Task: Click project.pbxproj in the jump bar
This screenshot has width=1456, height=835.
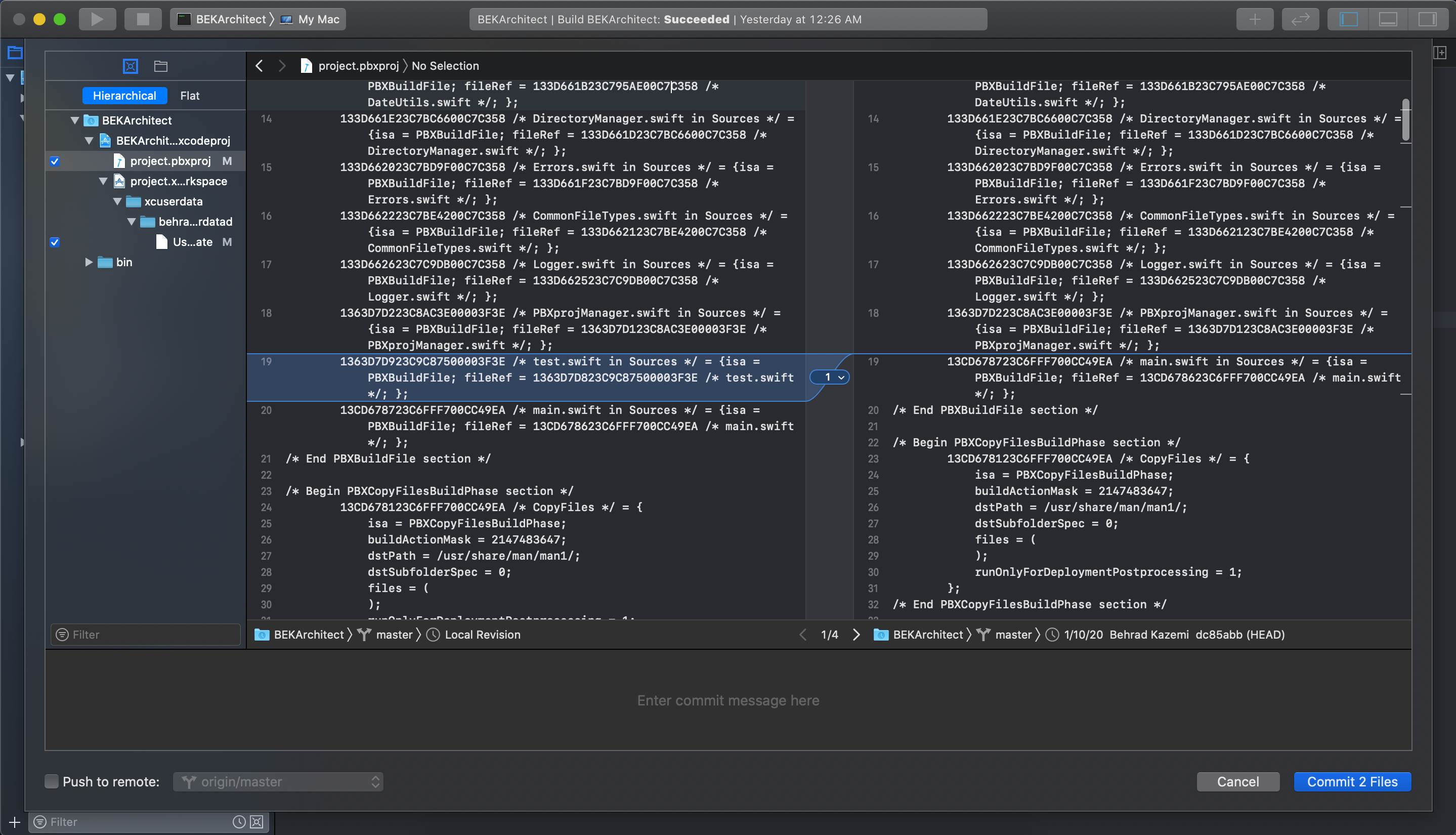Action: point(350,66)
